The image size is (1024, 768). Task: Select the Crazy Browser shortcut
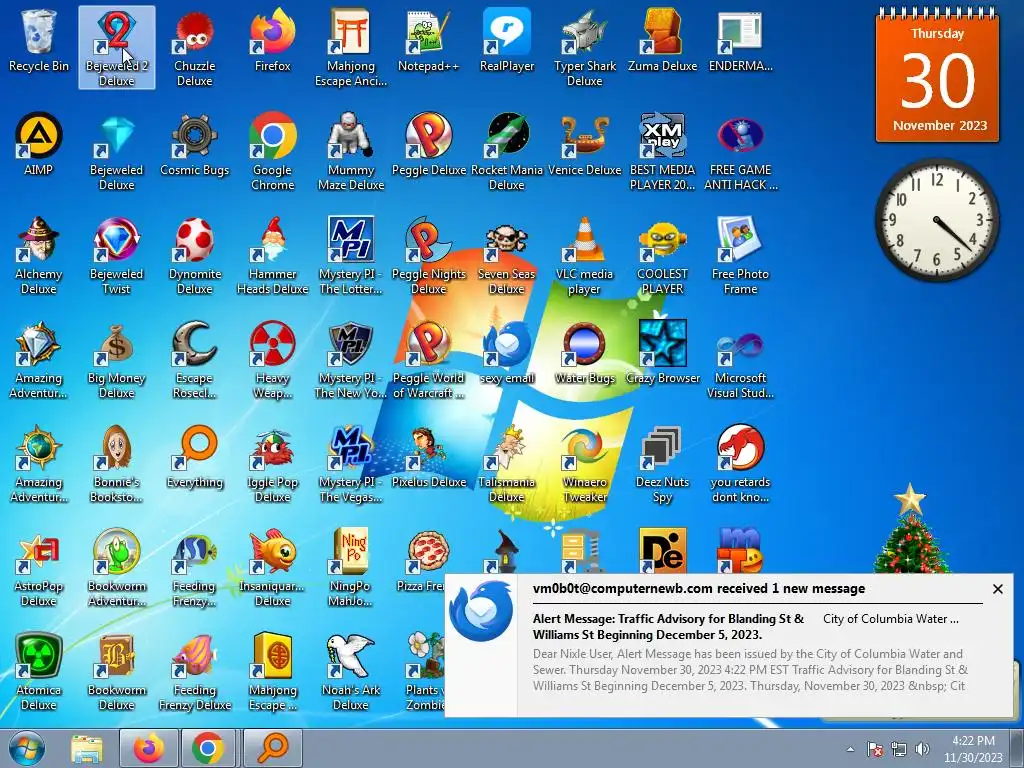pyautogui.click(x=662, y=353)
